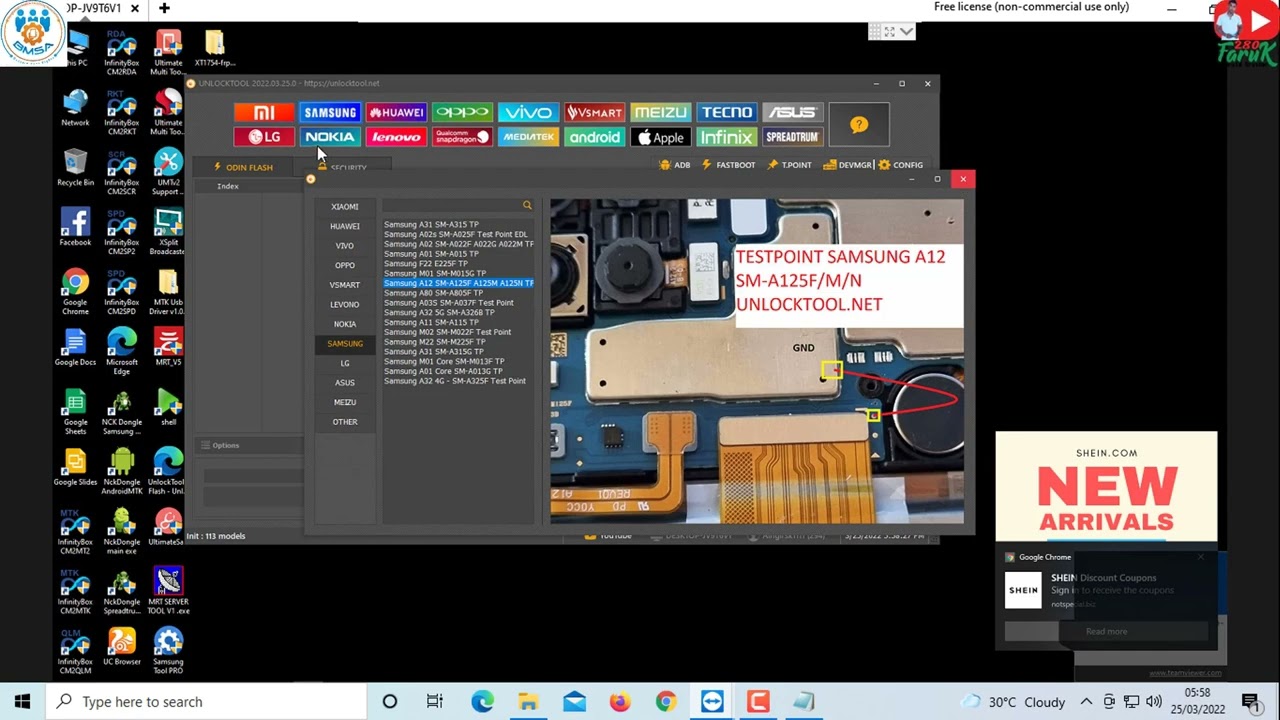Viewport: 1280px width, 720px height.
Task: Select the Apple logo button
Action: click(660, 137)
